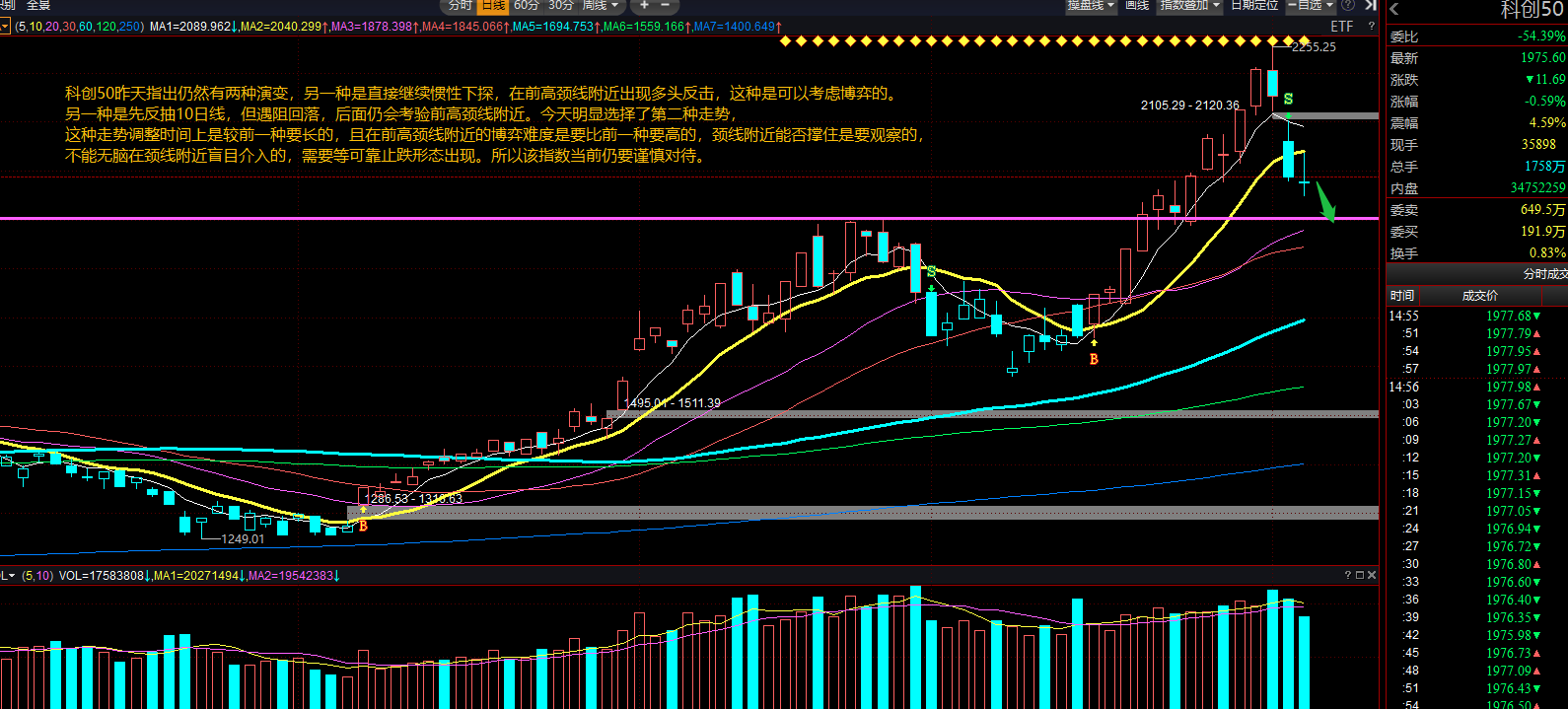Maximize the volume indicator sub-panel
This screenshot has width=1568, height=709.
point(1360,575)
